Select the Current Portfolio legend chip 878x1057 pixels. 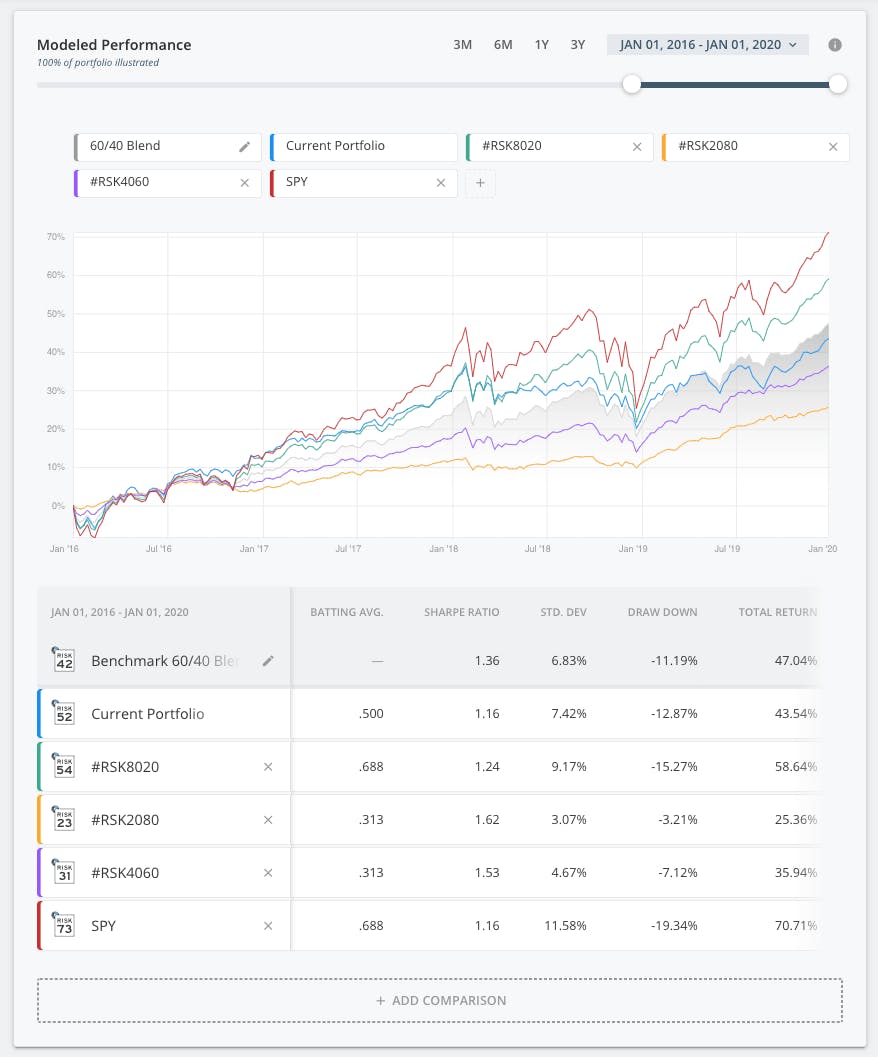tap(363, 147)
